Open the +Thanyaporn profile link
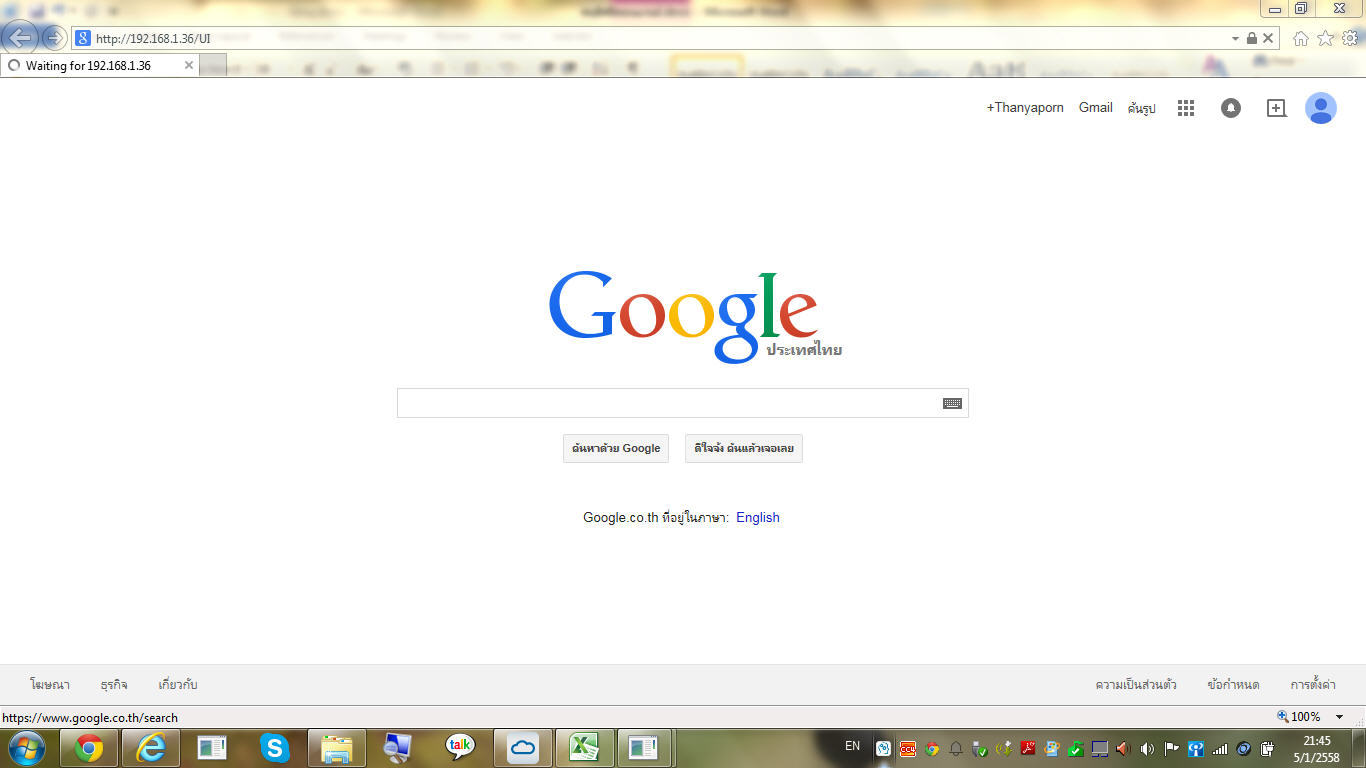The width and height of the screenshot is (1366, 768). click(1025, 108)
